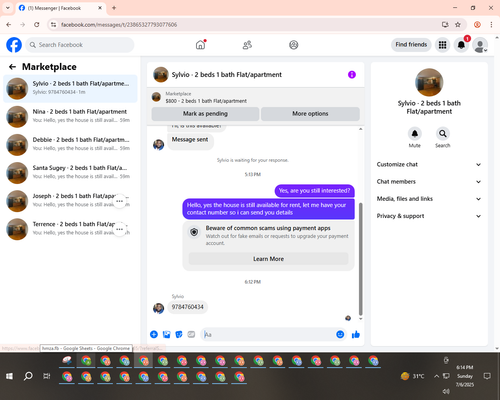Viewport: 500px width, 400px height.
Task: Click the message input Aa field
Action: coord(269,334)
